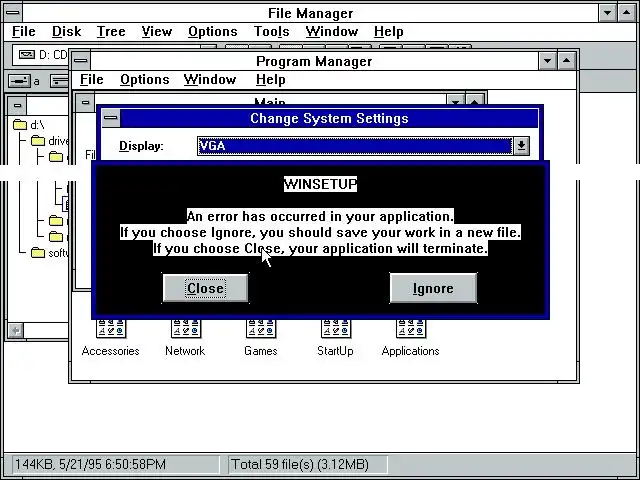Open Tools menu in File Manager
The image size is (640, 480).
pos(271,31)
